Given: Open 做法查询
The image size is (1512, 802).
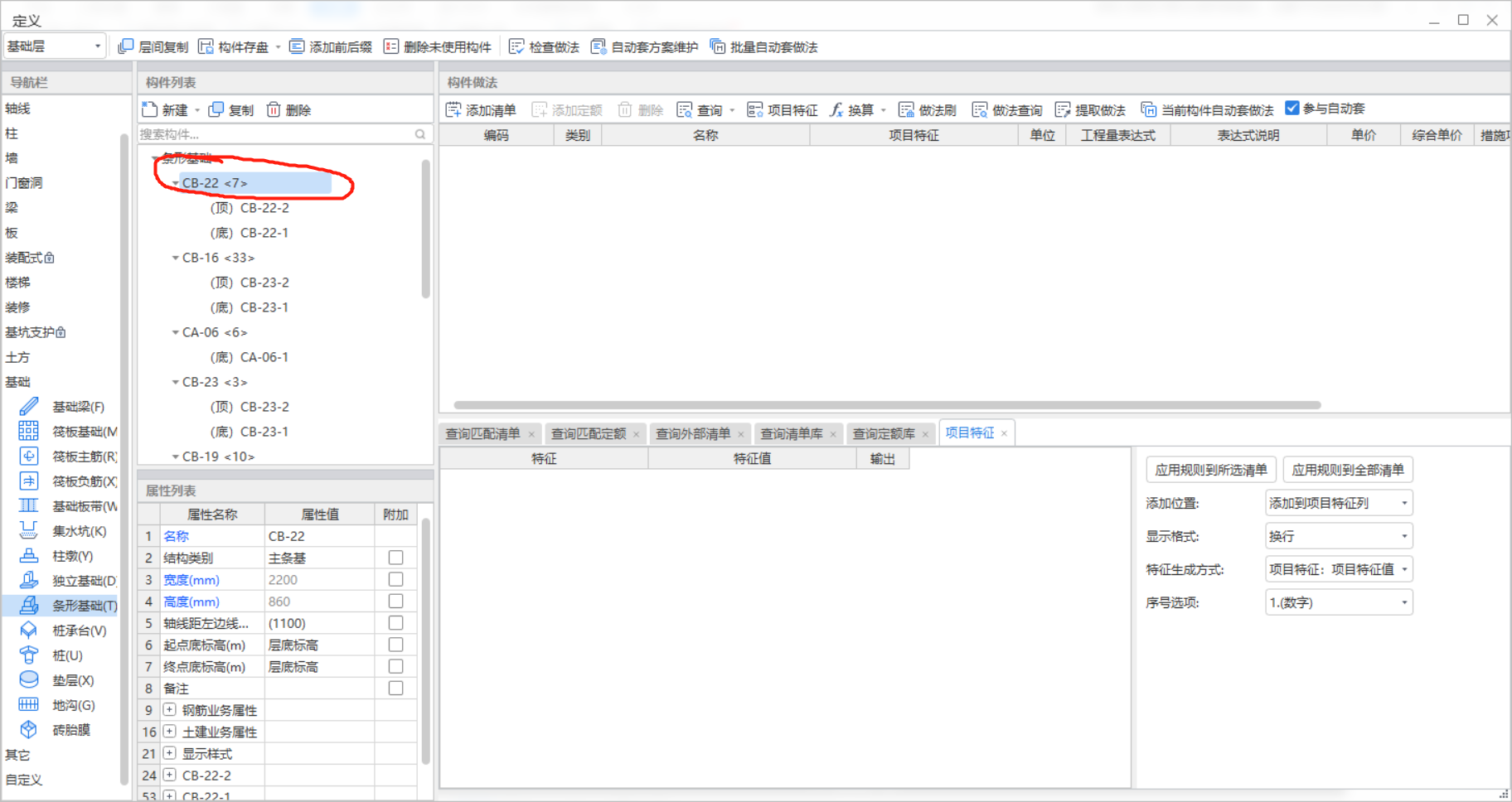Looking at the screenshot, I should click(x=1007, y=109).
